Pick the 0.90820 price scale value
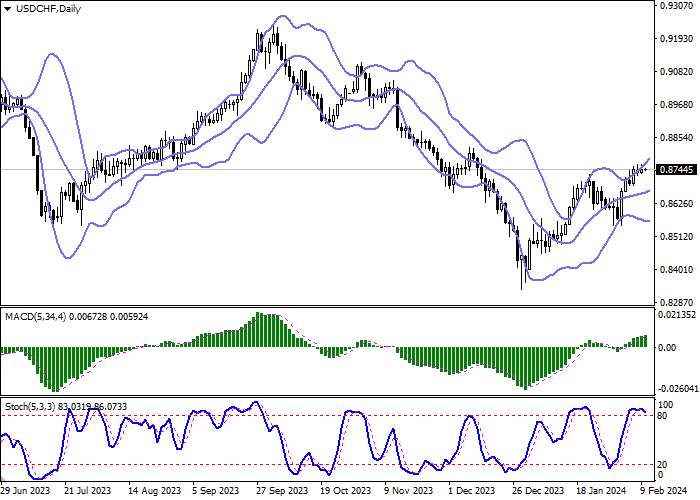Viewport: 700px width, 500px height. (x=677, y=71)
